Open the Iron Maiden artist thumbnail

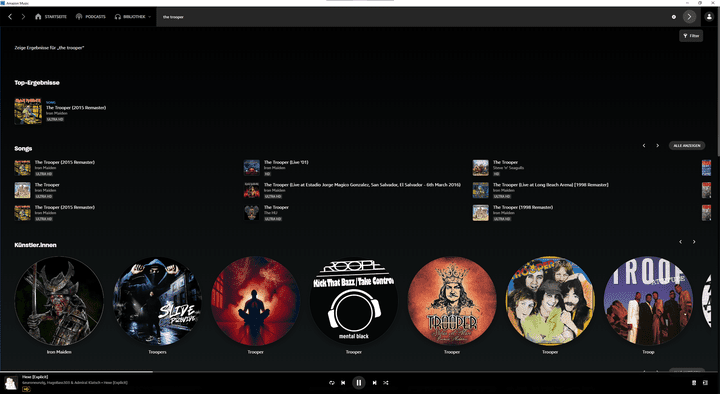[59, 301]
